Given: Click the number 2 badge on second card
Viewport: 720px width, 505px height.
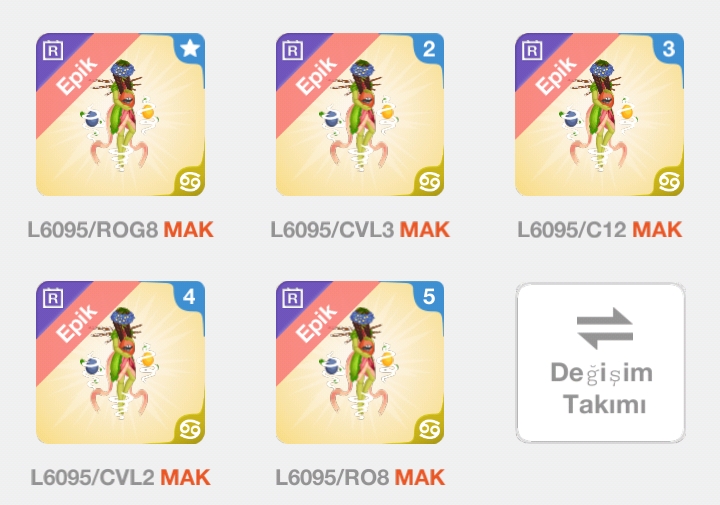Looking at the screenshot, I should click(429, 48).
